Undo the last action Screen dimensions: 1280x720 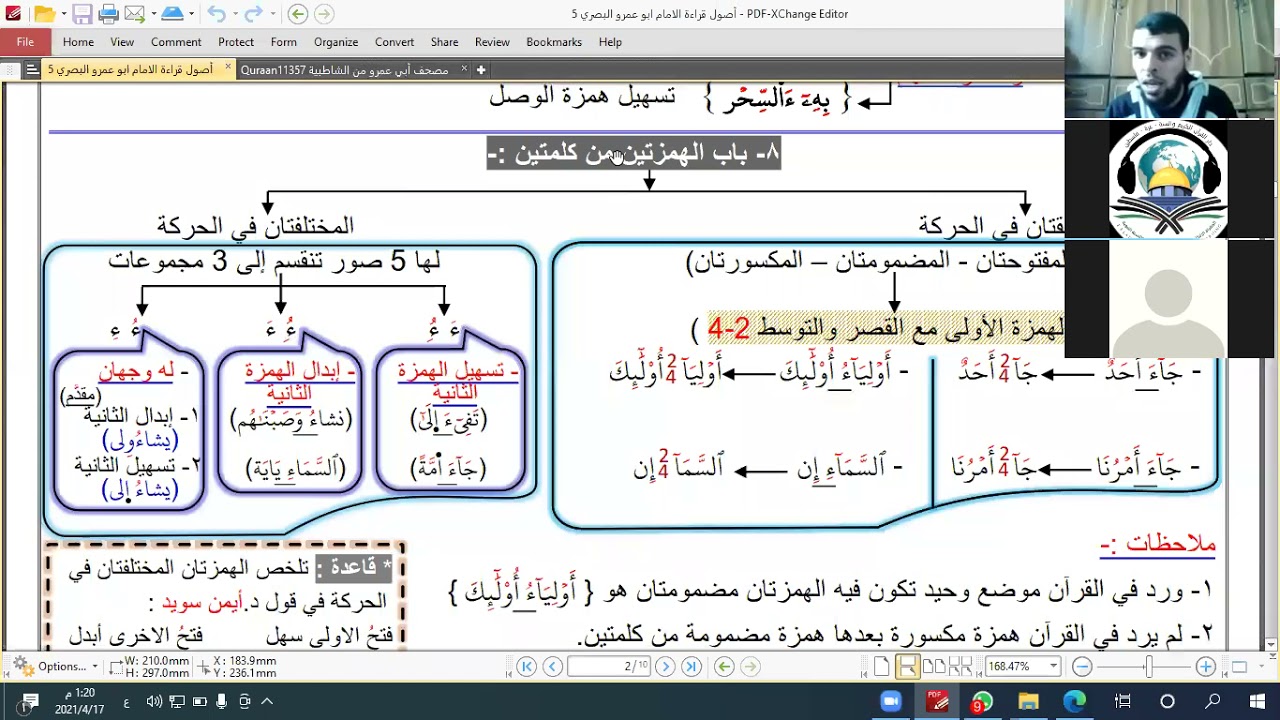[x=216, y=14]
